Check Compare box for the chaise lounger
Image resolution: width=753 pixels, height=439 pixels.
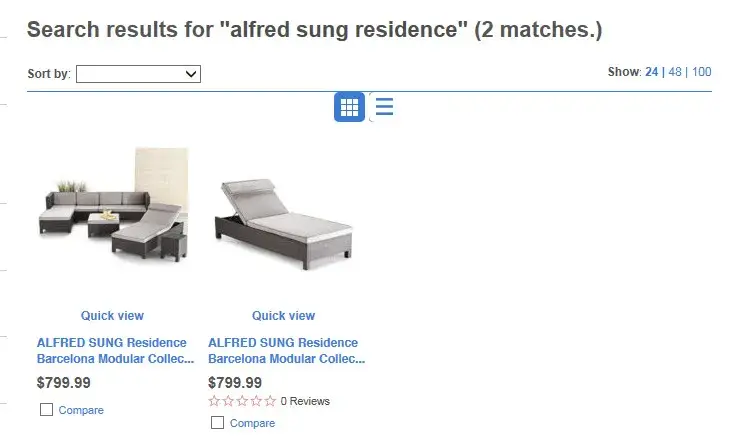click(217, 423)
